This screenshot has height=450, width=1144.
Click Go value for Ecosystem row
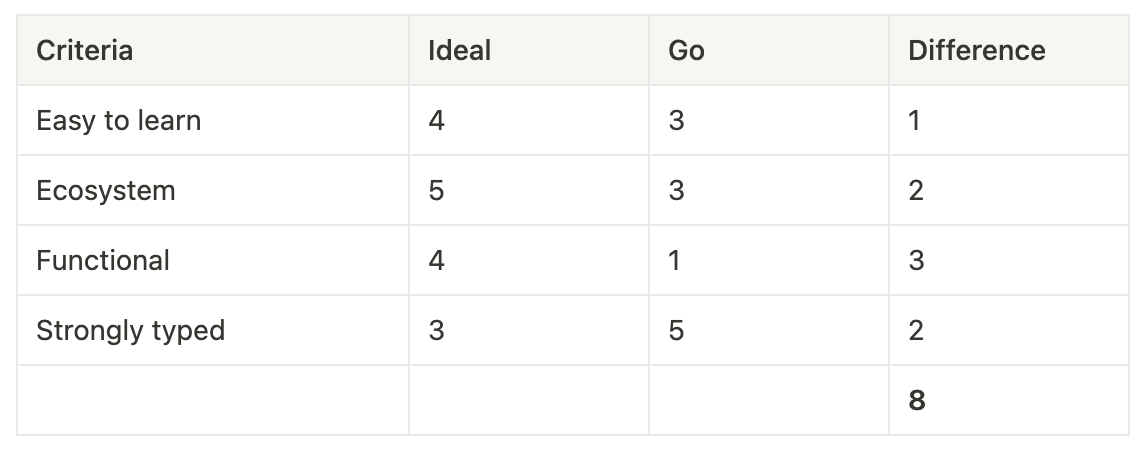(x=769, y=190)
